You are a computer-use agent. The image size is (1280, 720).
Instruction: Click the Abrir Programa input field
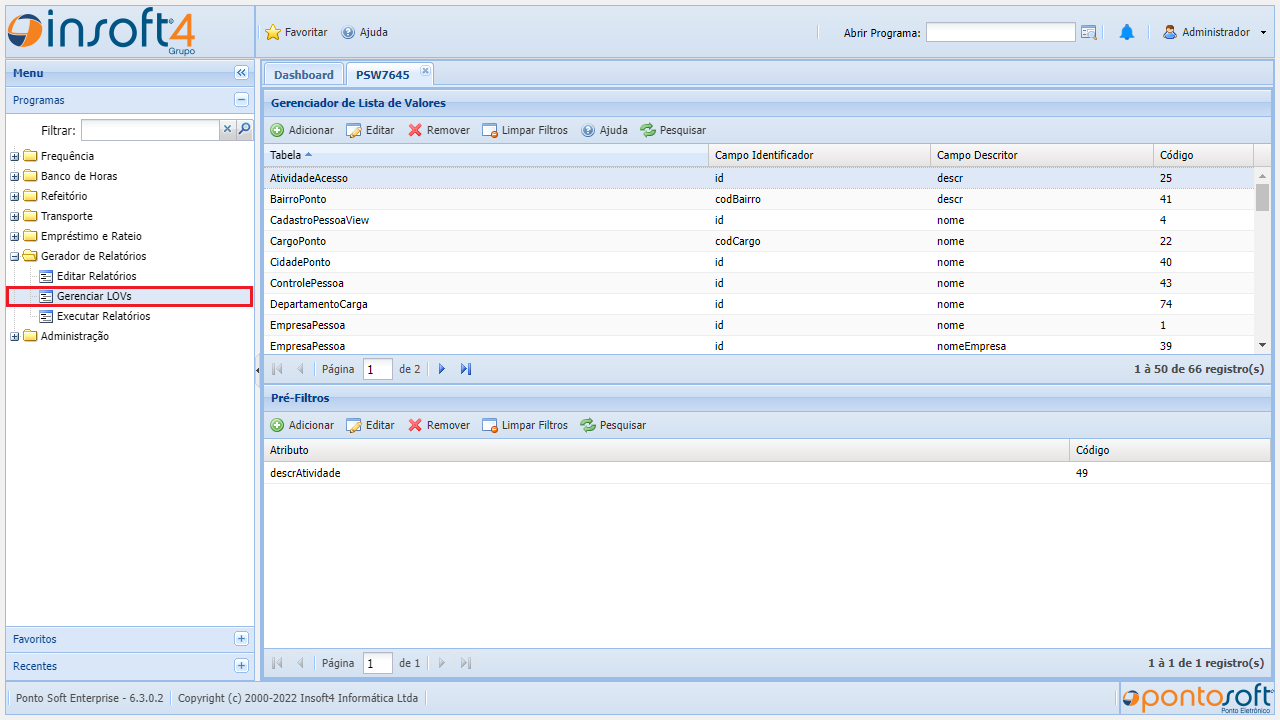point(1000,32)
